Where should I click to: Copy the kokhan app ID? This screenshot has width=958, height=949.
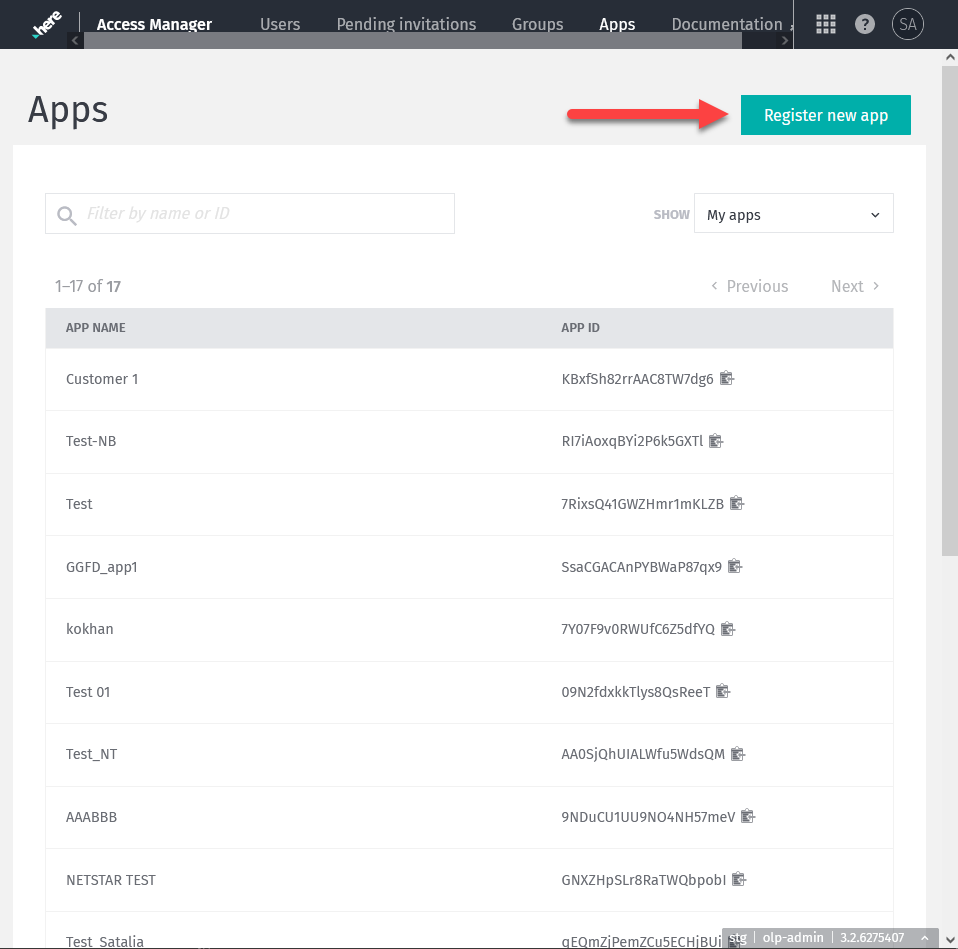tap(728, 628)
